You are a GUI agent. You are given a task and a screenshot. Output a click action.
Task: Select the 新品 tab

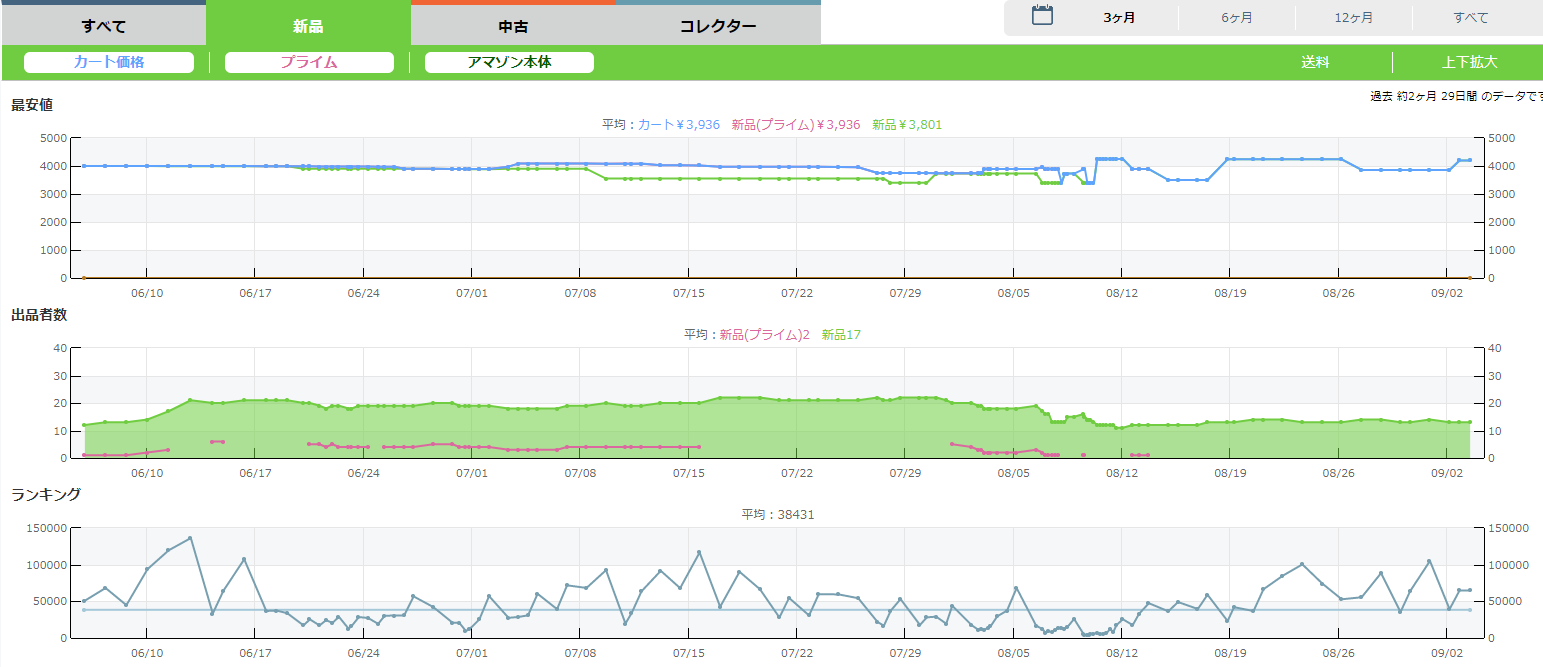(x=308, y=25)
